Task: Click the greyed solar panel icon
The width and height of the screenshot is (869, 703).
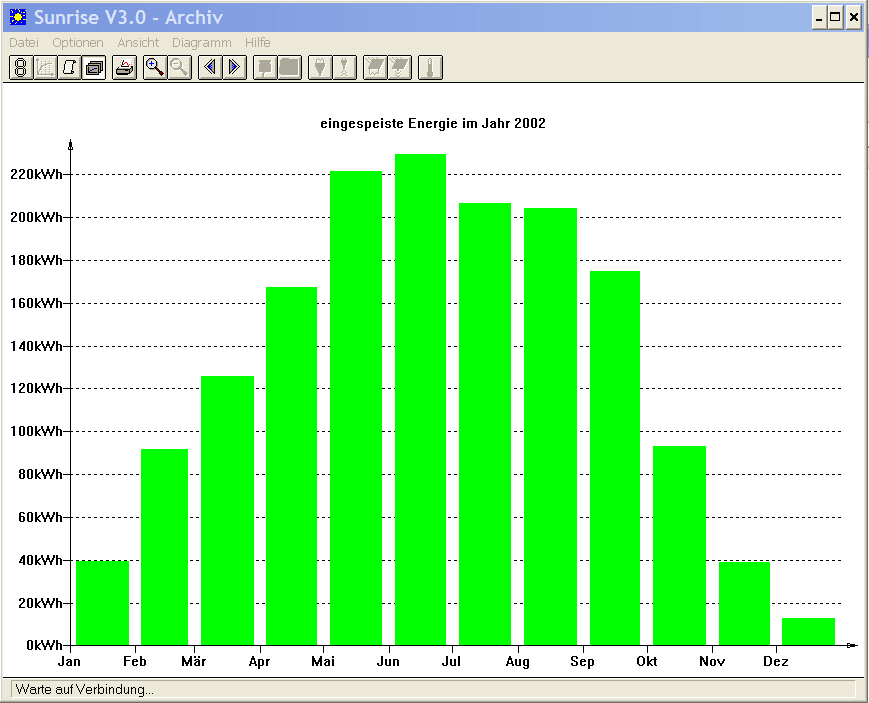Action: click(375, 68)
